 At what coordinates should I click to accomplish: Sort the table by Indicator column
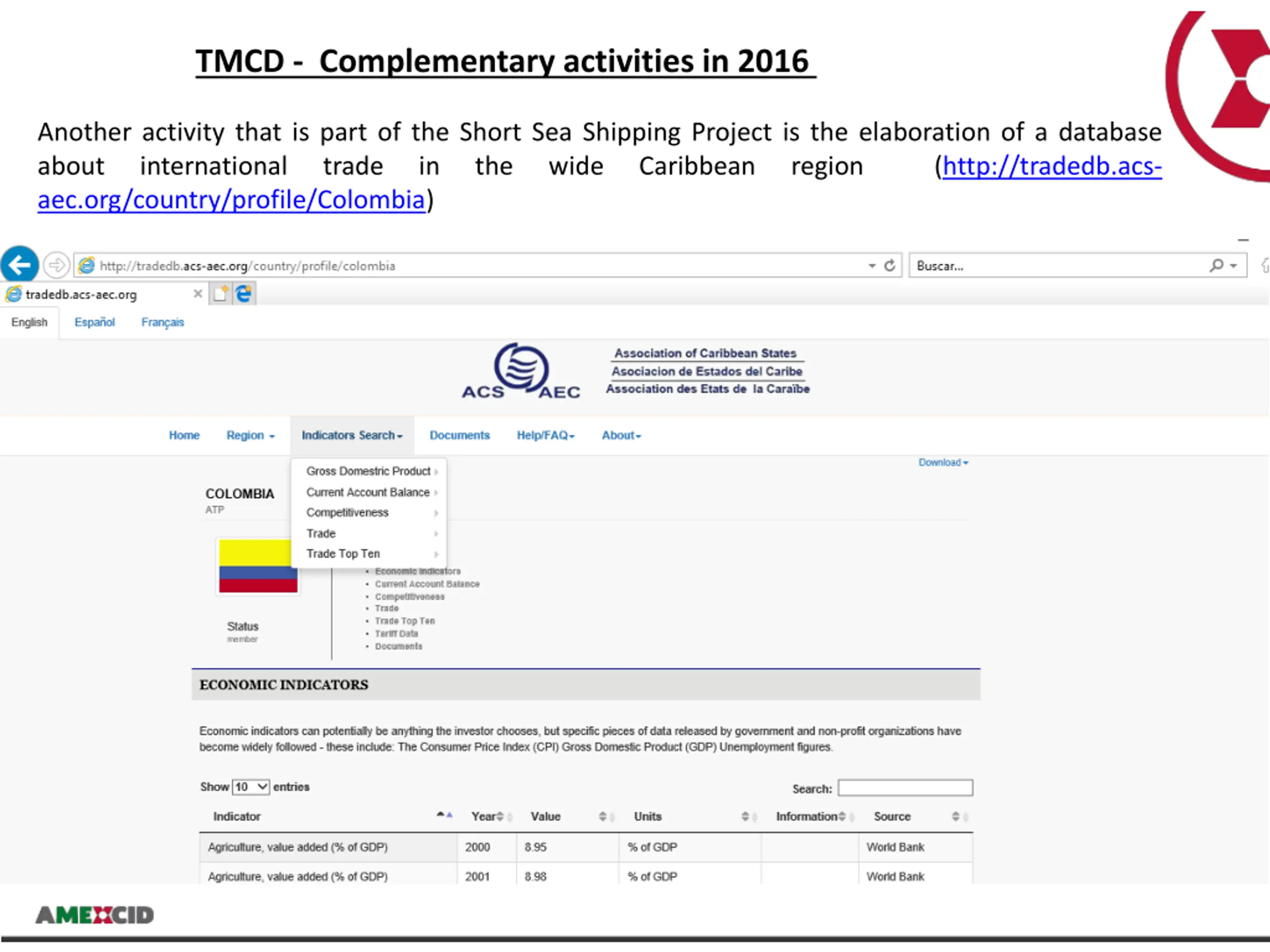click(327, 816)
